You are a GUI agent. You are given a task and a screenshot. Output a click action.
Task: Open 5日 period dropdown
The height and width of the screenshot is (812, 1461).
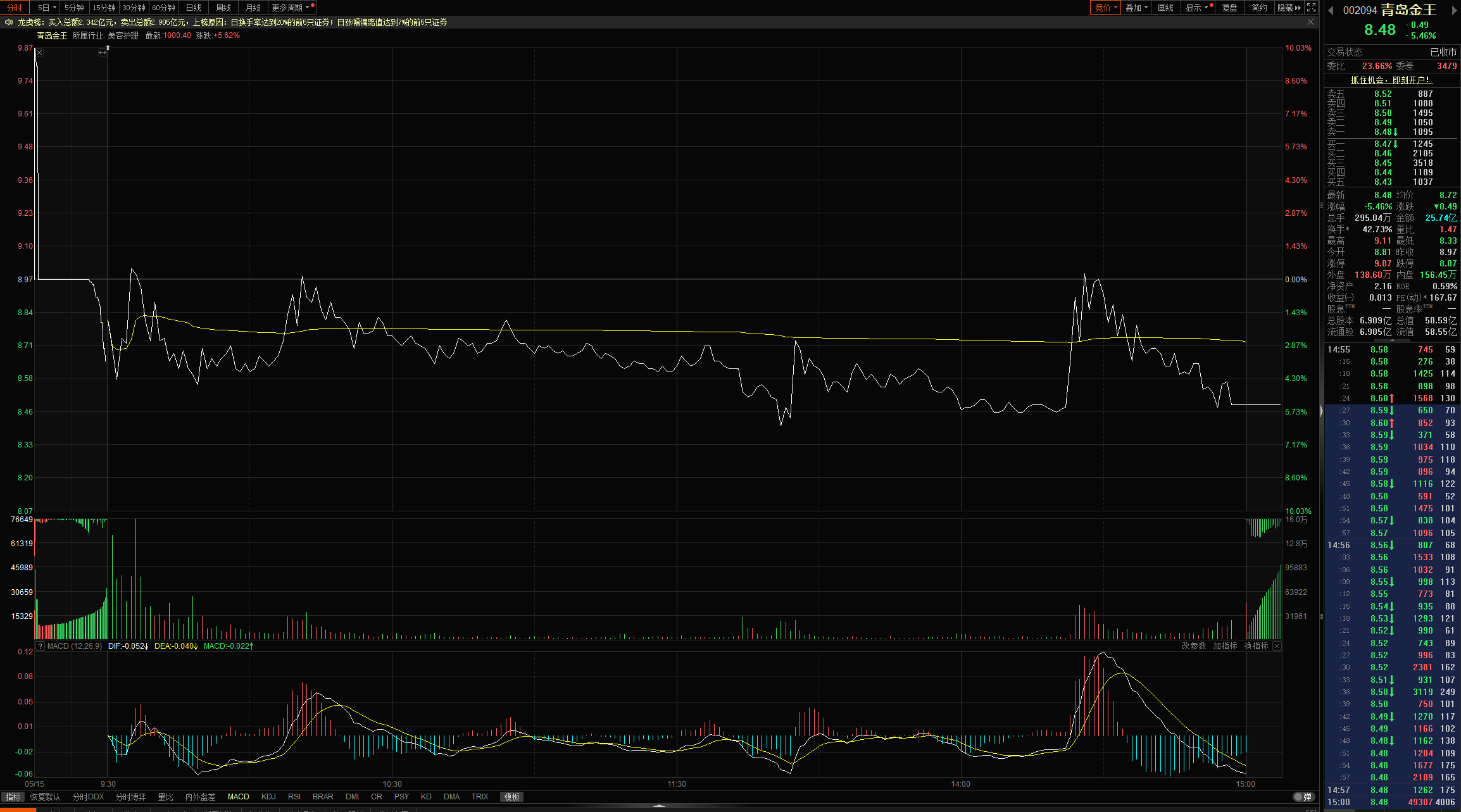pyautogui.click(x=47, y=8)
